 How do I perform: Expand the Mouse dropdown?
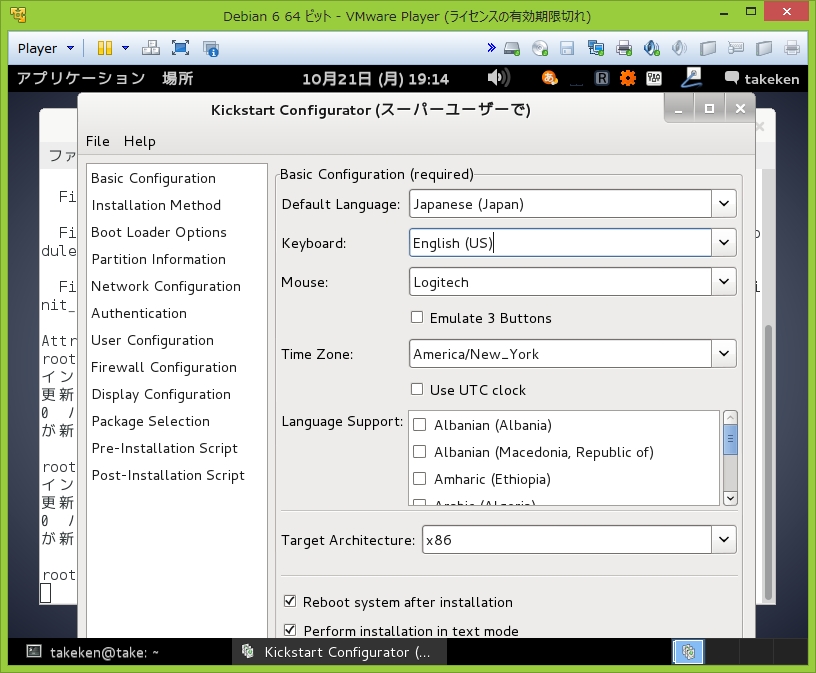coord(724,282)
